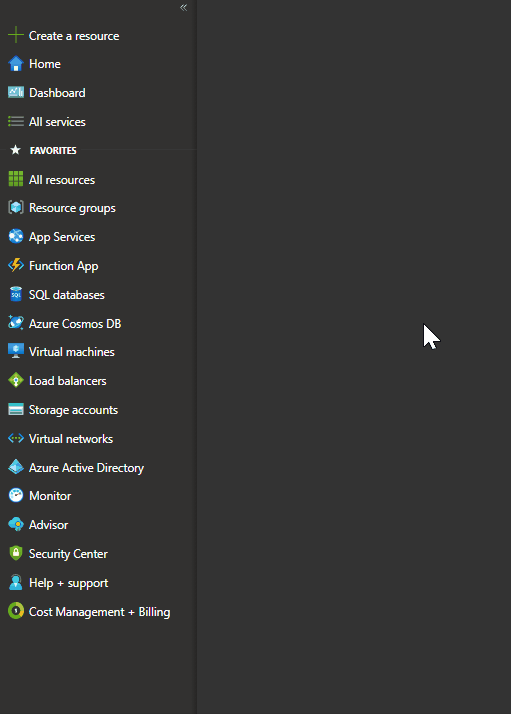
Task: Open Cost Management + Billing
Action: [x=98, y=612]
